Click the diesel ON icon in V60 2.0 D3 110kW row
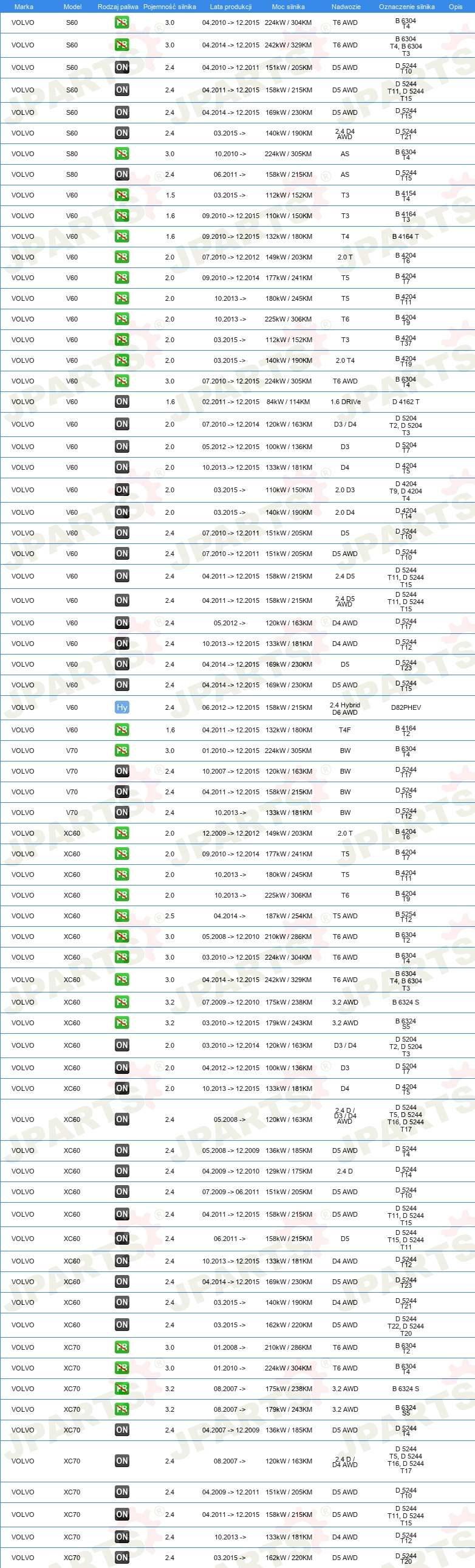 [121, 490]
